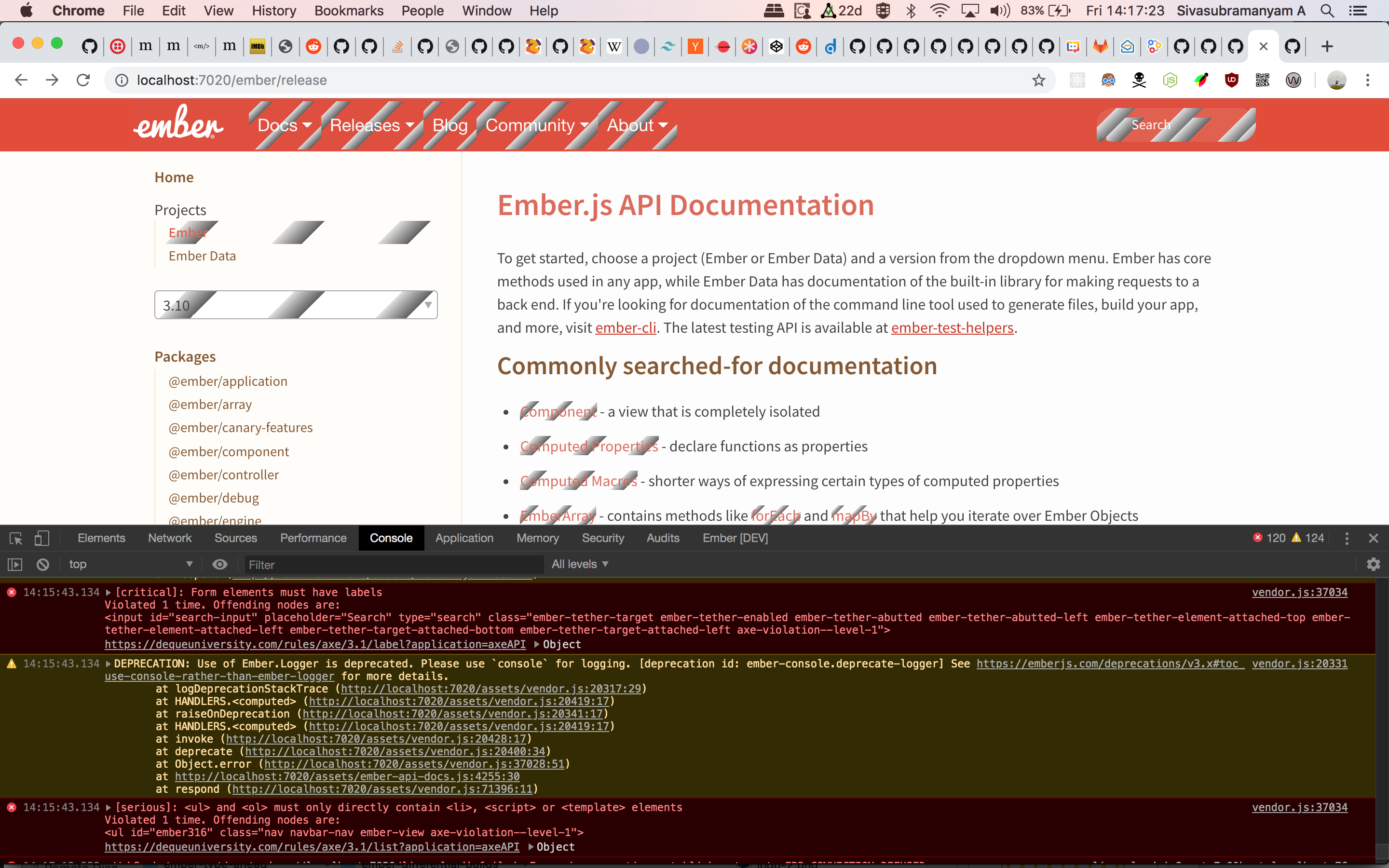The height and width of the screenshot is (868, 1389).
Task: Open the Bookmarks menu in menu bar
Action: click(348, 11)
